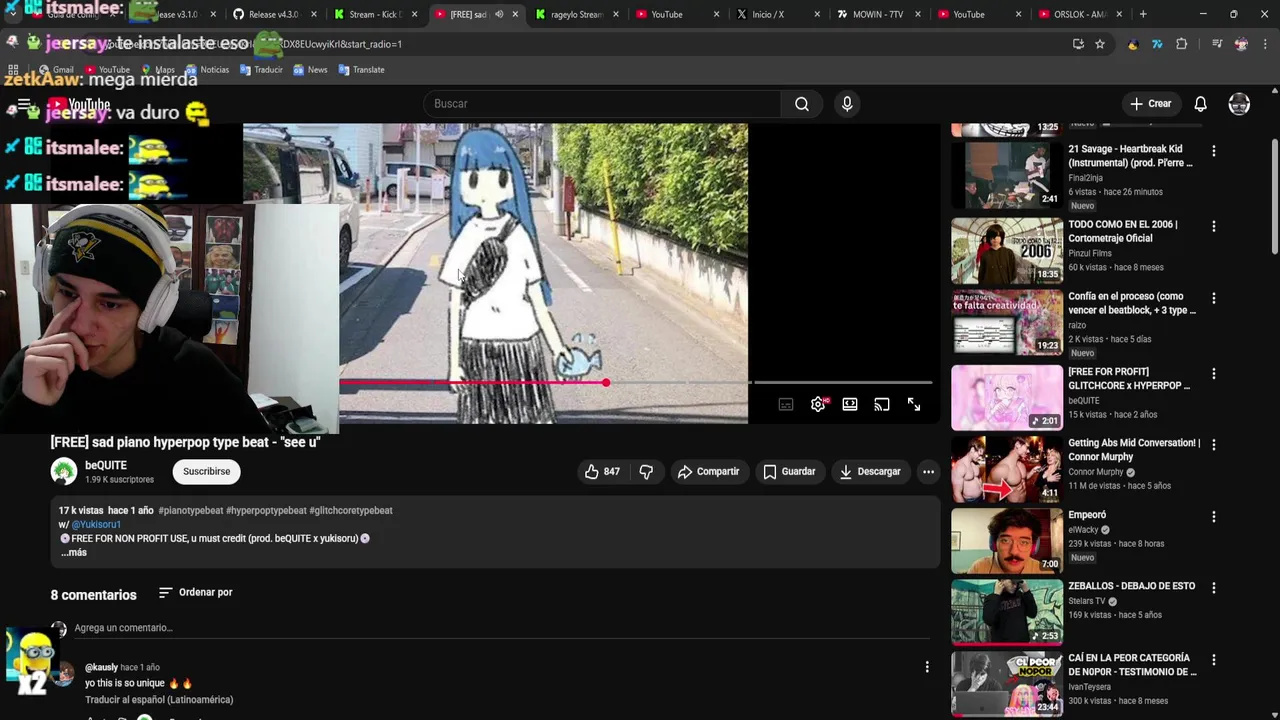This screenshot has width=1280, height=720.
Task: Open the Translate bookmark
Action: tap(361, 70)
